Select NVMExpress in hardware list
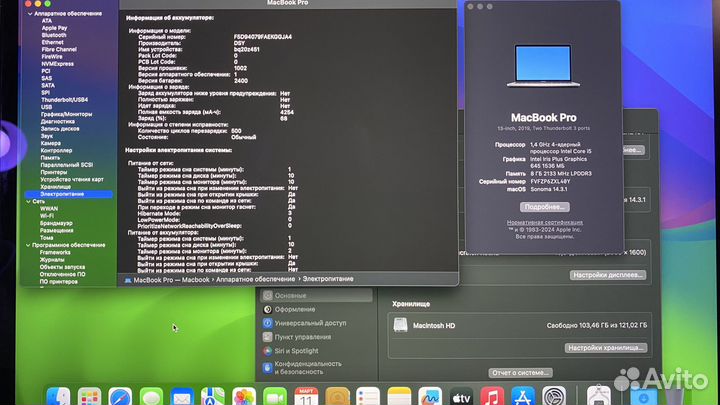The height and width of the screenshot is (405, 720). tap(57, 64)
